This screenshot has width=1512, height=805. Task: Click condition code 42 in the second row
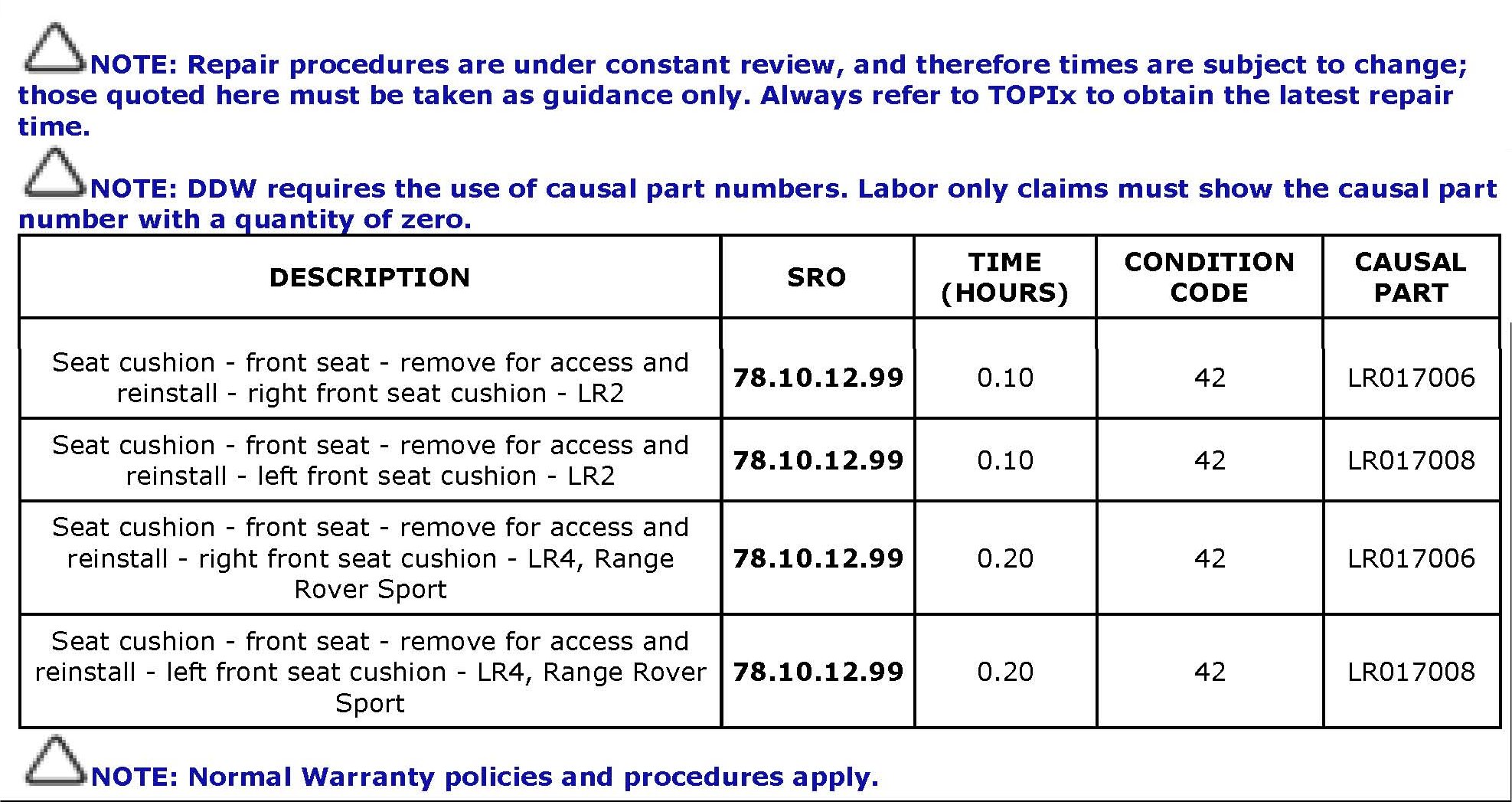pos(1209,460)
